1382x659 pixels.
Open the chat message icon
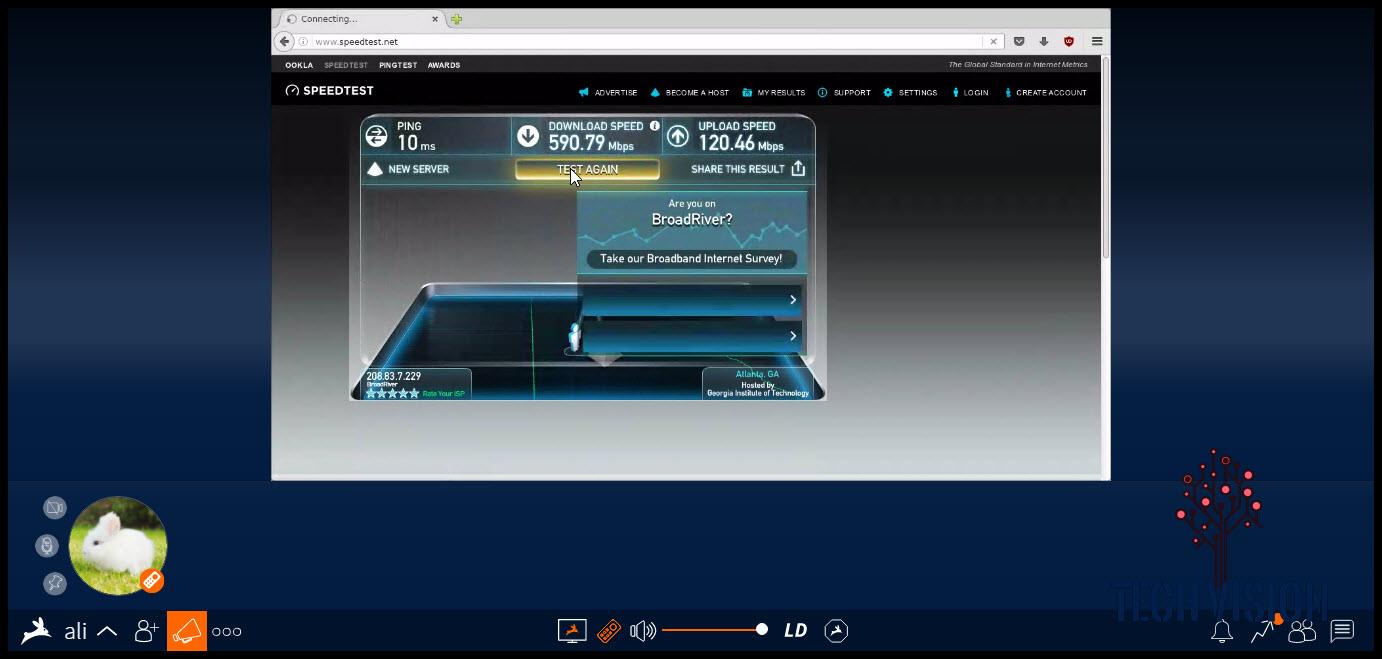point(1342,631)
